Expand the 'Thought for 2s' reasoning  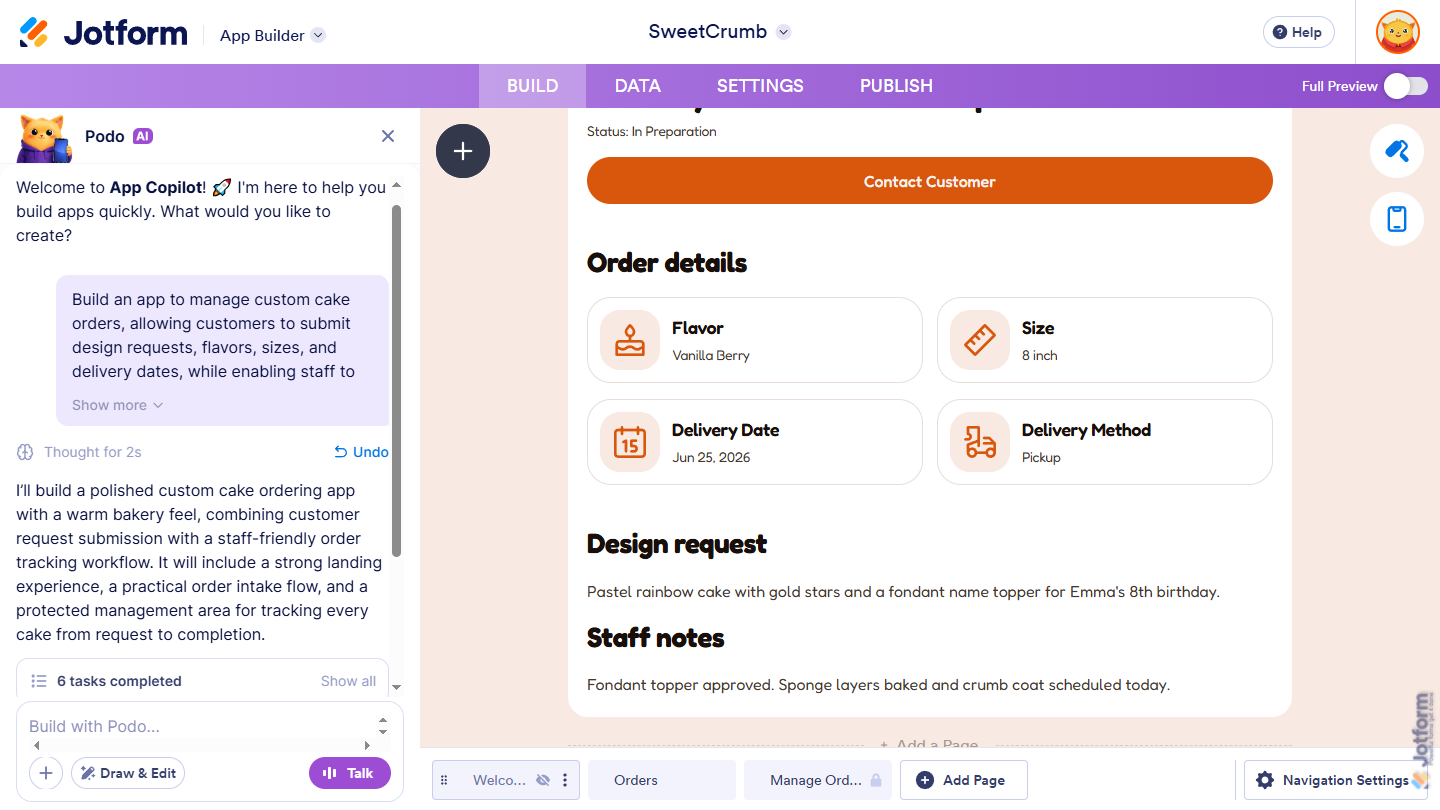point(92,452)
